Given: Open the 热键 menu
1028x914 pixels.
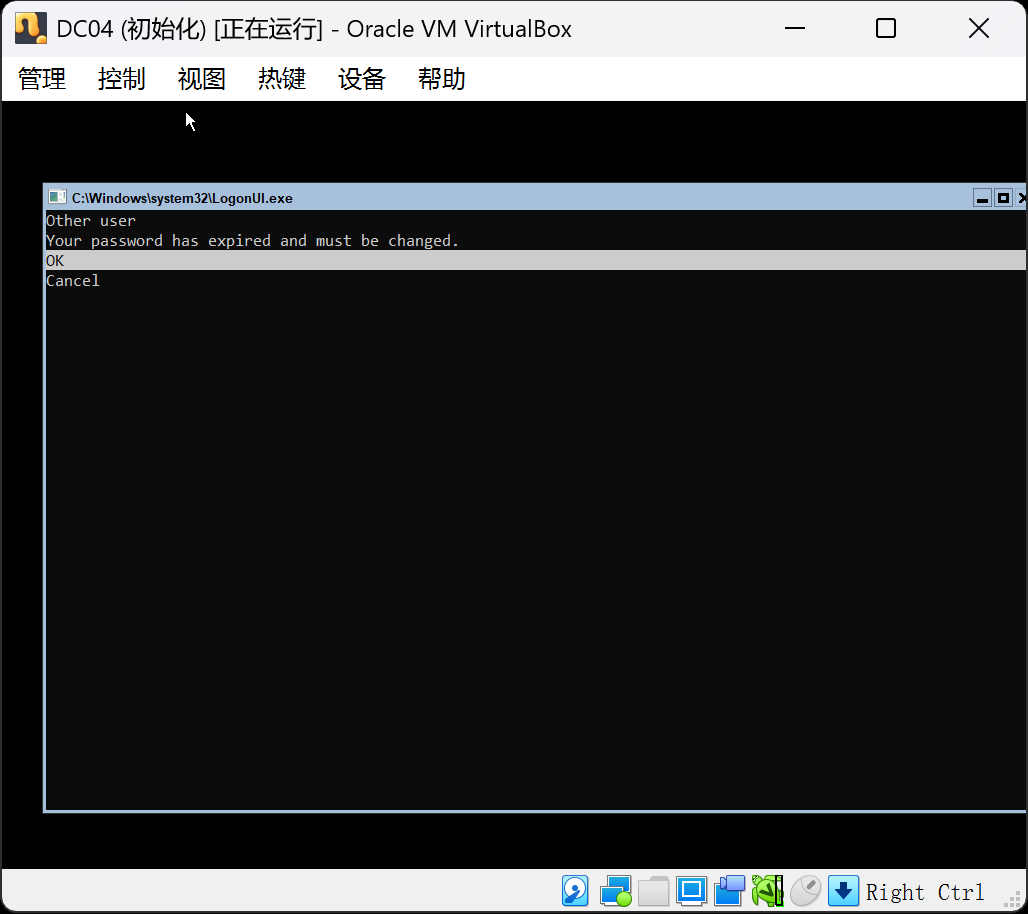Looking at the screenshot, I should 281,79.
